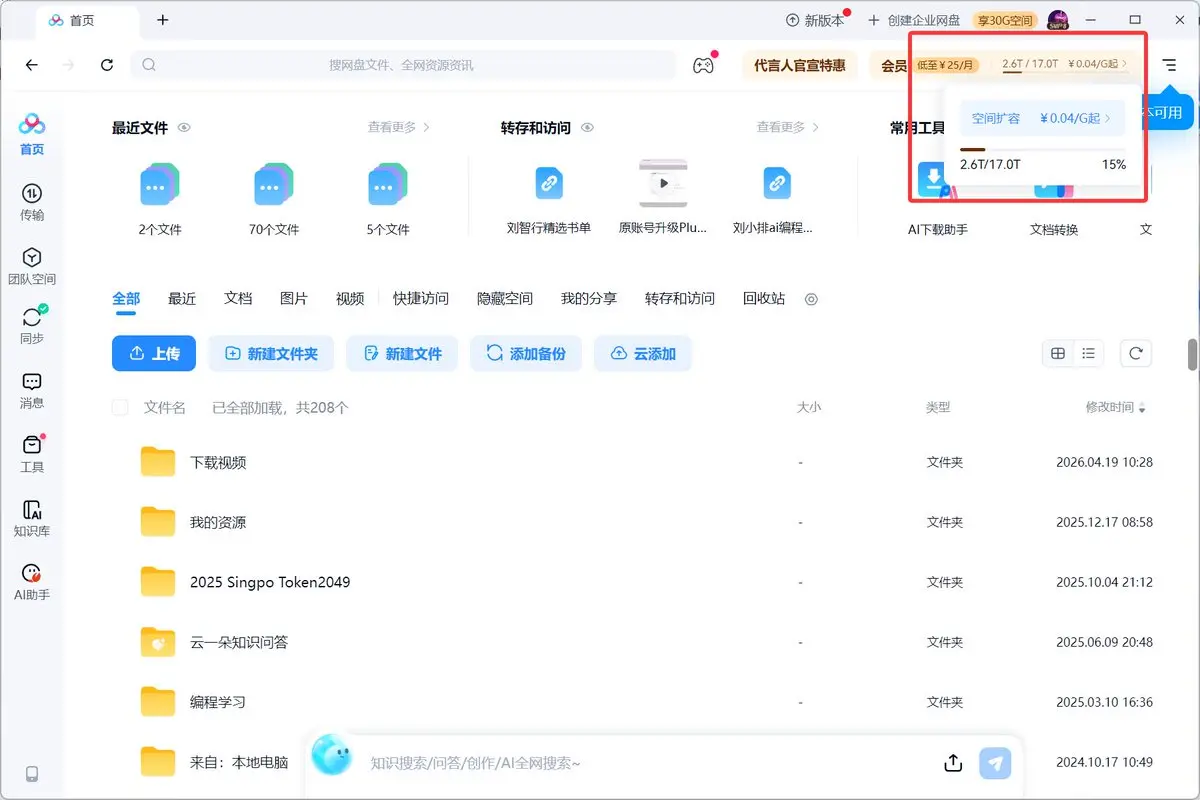This screenshot has width=1200, height=800.
Task: Open the 知识库 knowledge base icon
Action: [32, 518]
